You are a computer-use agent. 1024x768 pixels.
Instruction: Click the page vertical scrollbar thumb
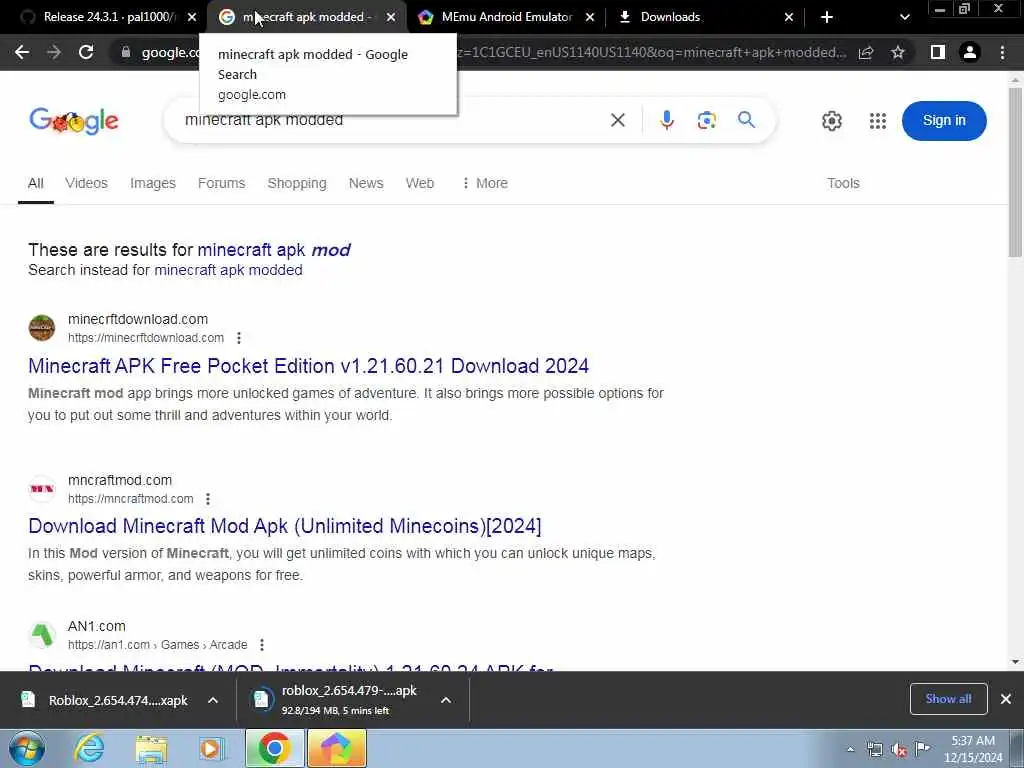(1016, 172)
